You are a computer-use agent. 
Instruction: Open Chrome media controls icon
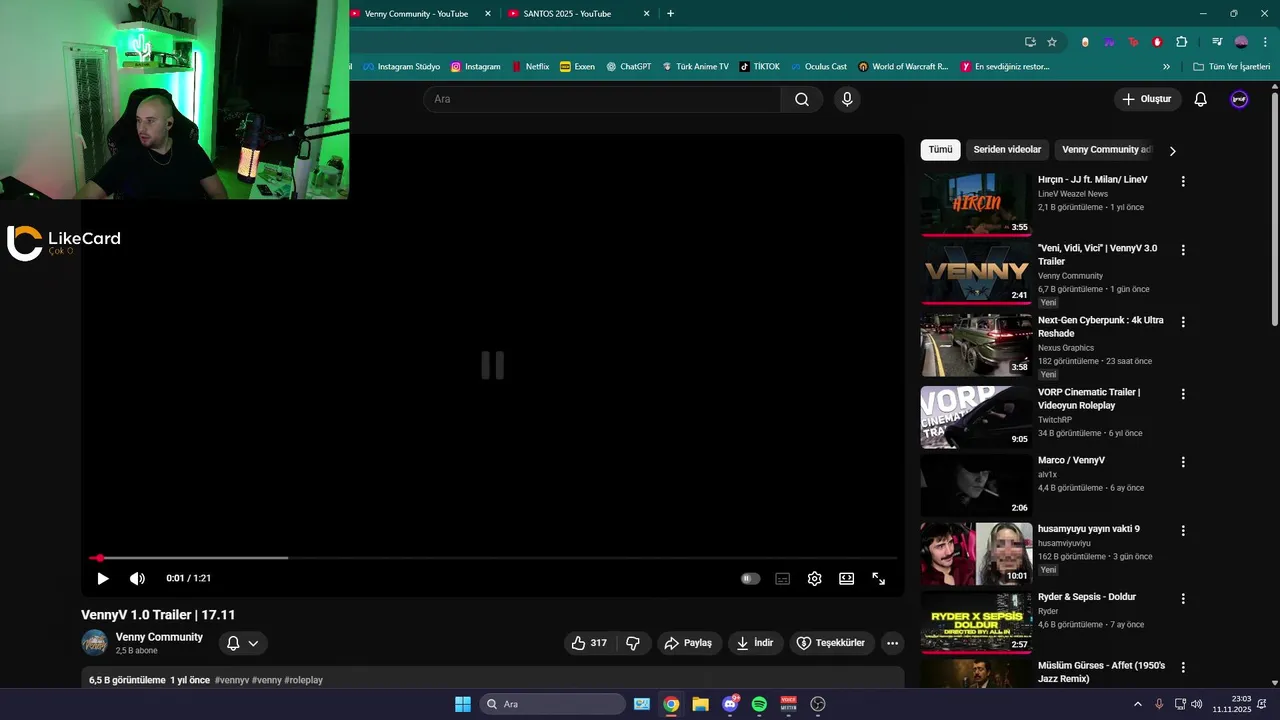tap(1217, 42)
